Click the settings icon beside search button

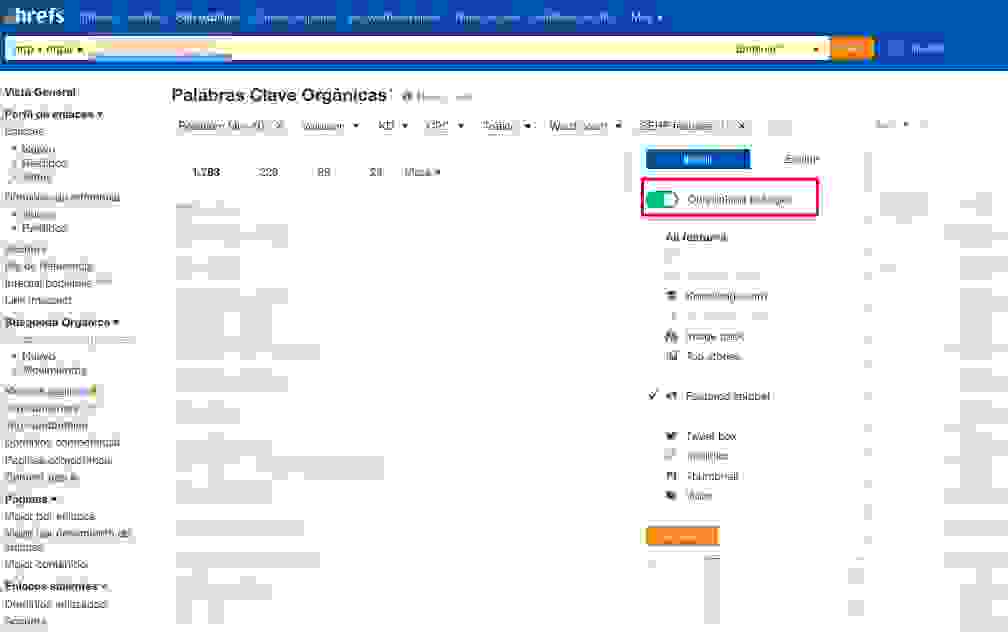click(x=896, y=48)
